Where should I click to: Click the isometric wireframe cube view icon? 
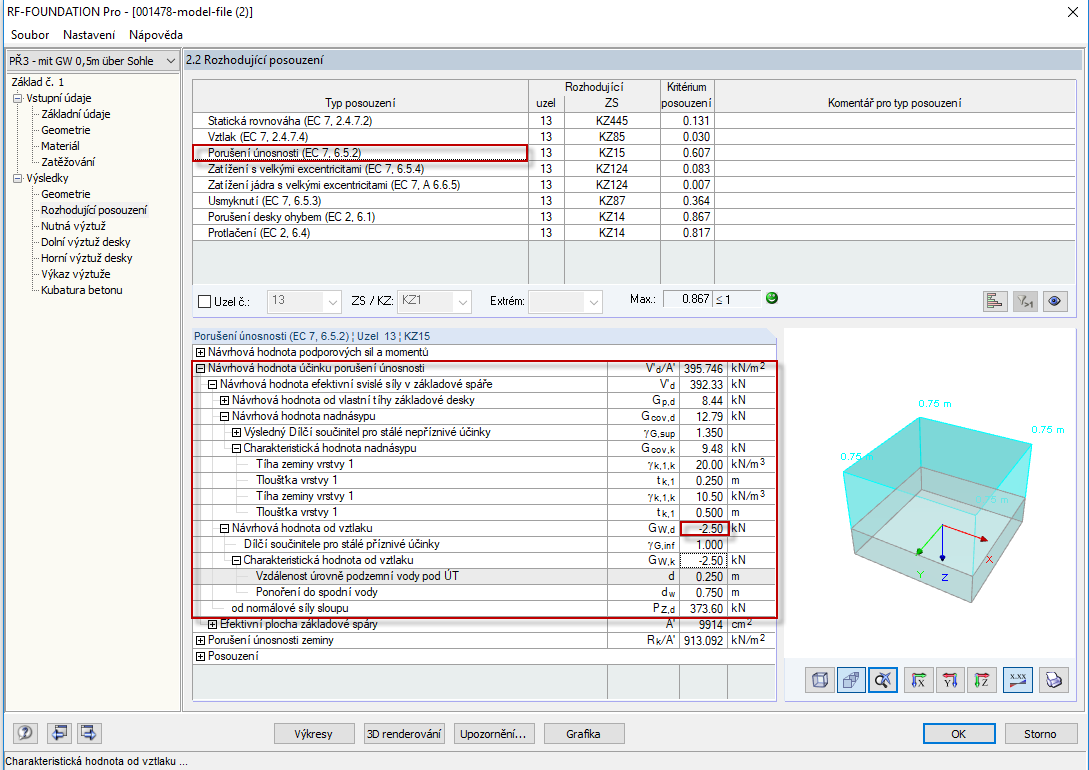820,680
